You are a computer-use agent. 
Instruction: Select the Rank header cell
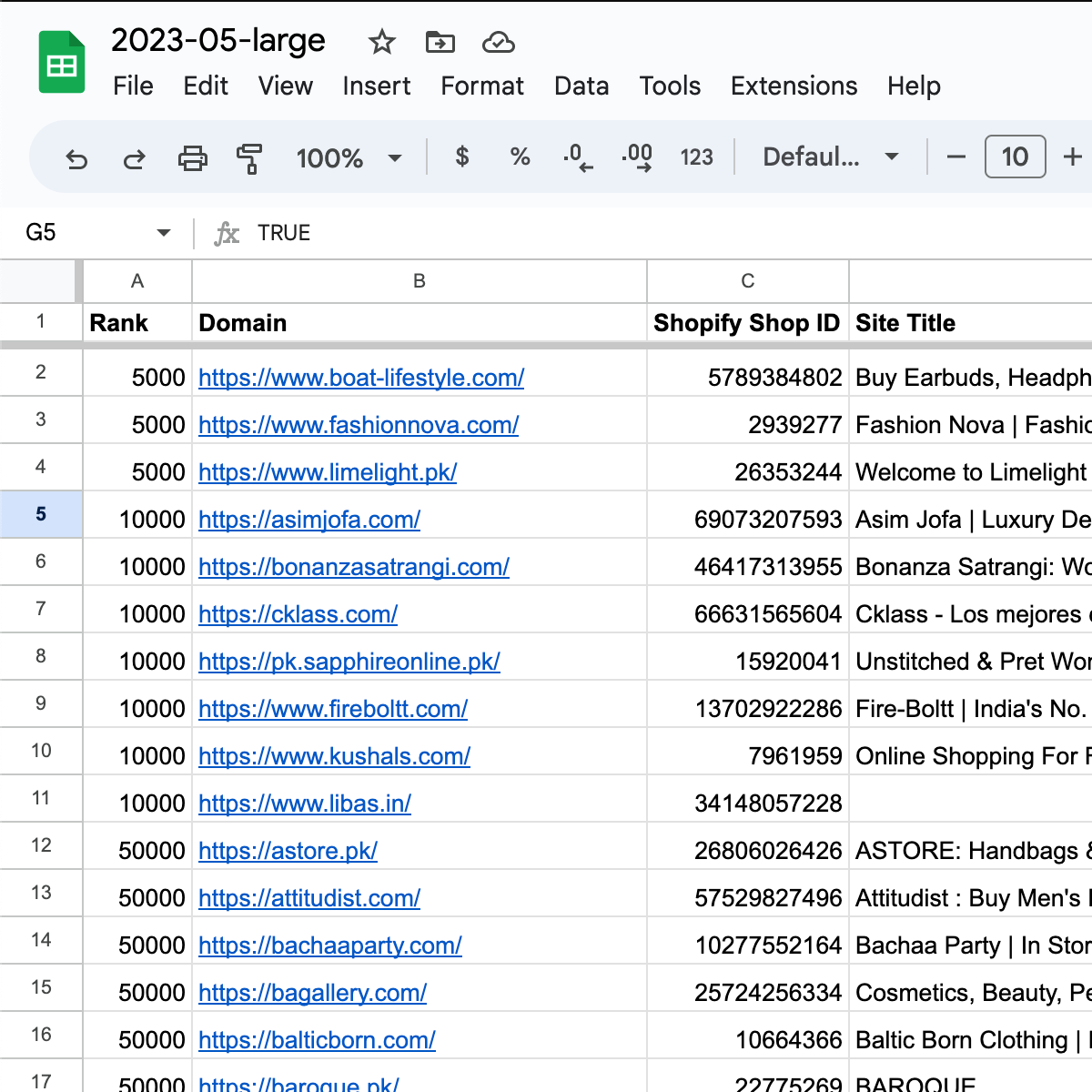click(x=137, y=323)
